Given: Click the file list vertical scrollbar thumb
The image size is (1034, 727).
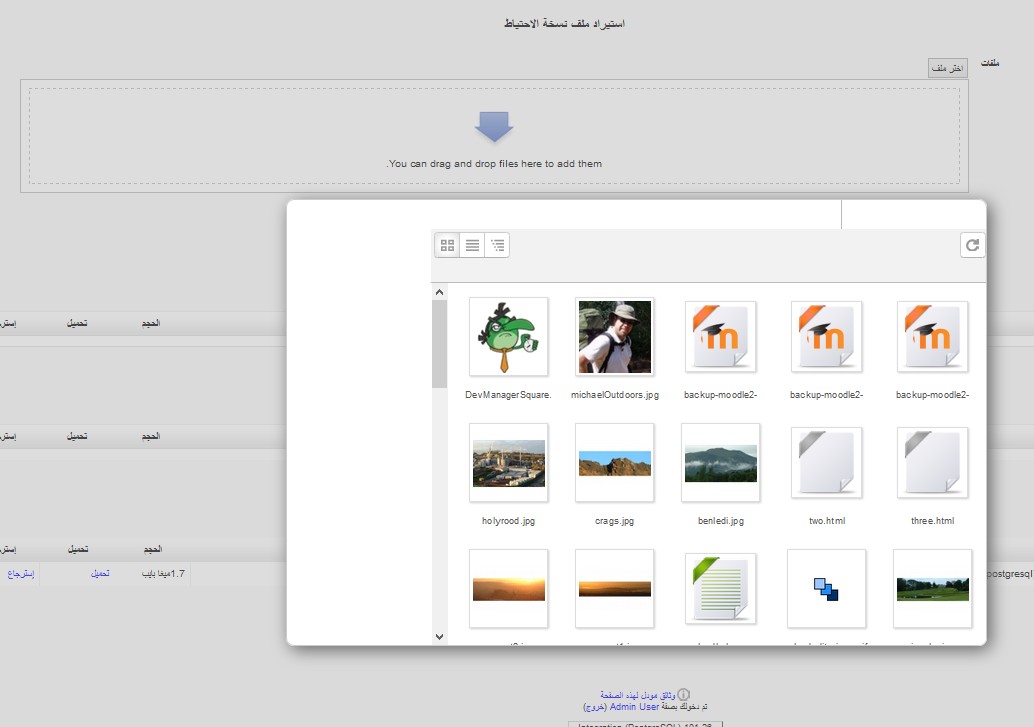Looking at the screenshot, I should [439, 344].
